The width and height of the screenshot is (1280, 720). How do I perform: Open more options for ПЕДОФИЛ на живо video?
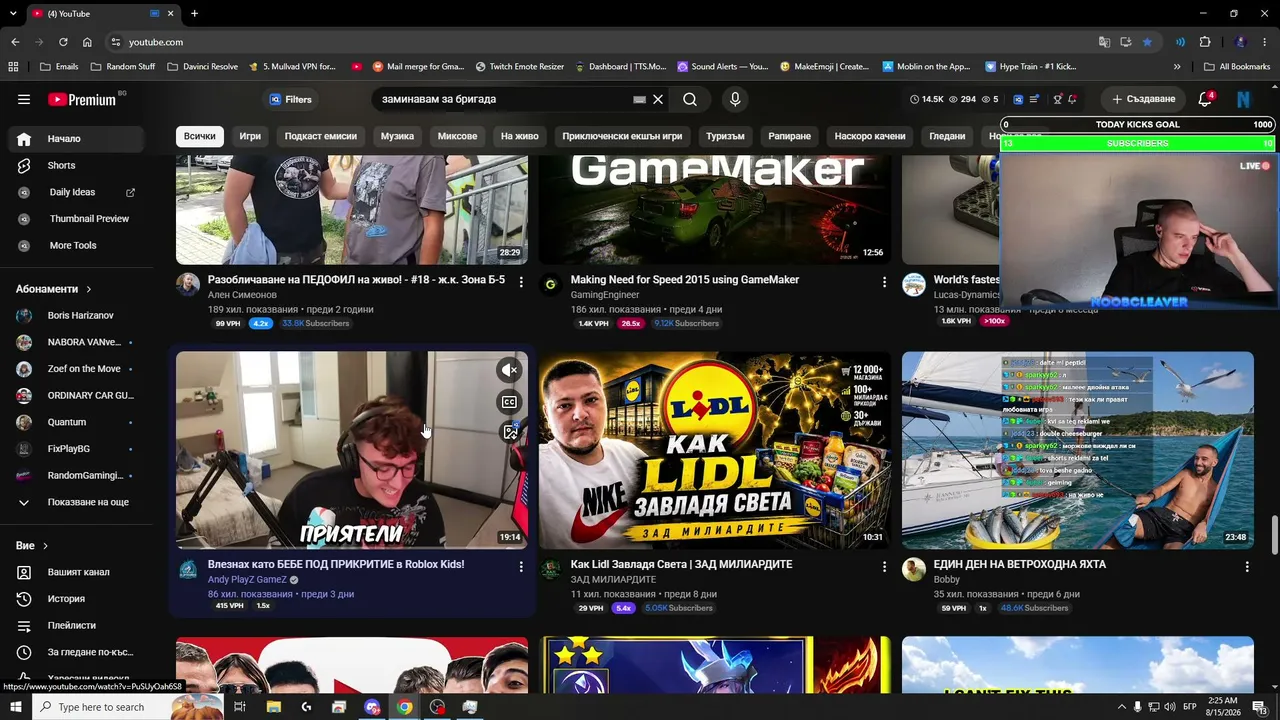521,282
